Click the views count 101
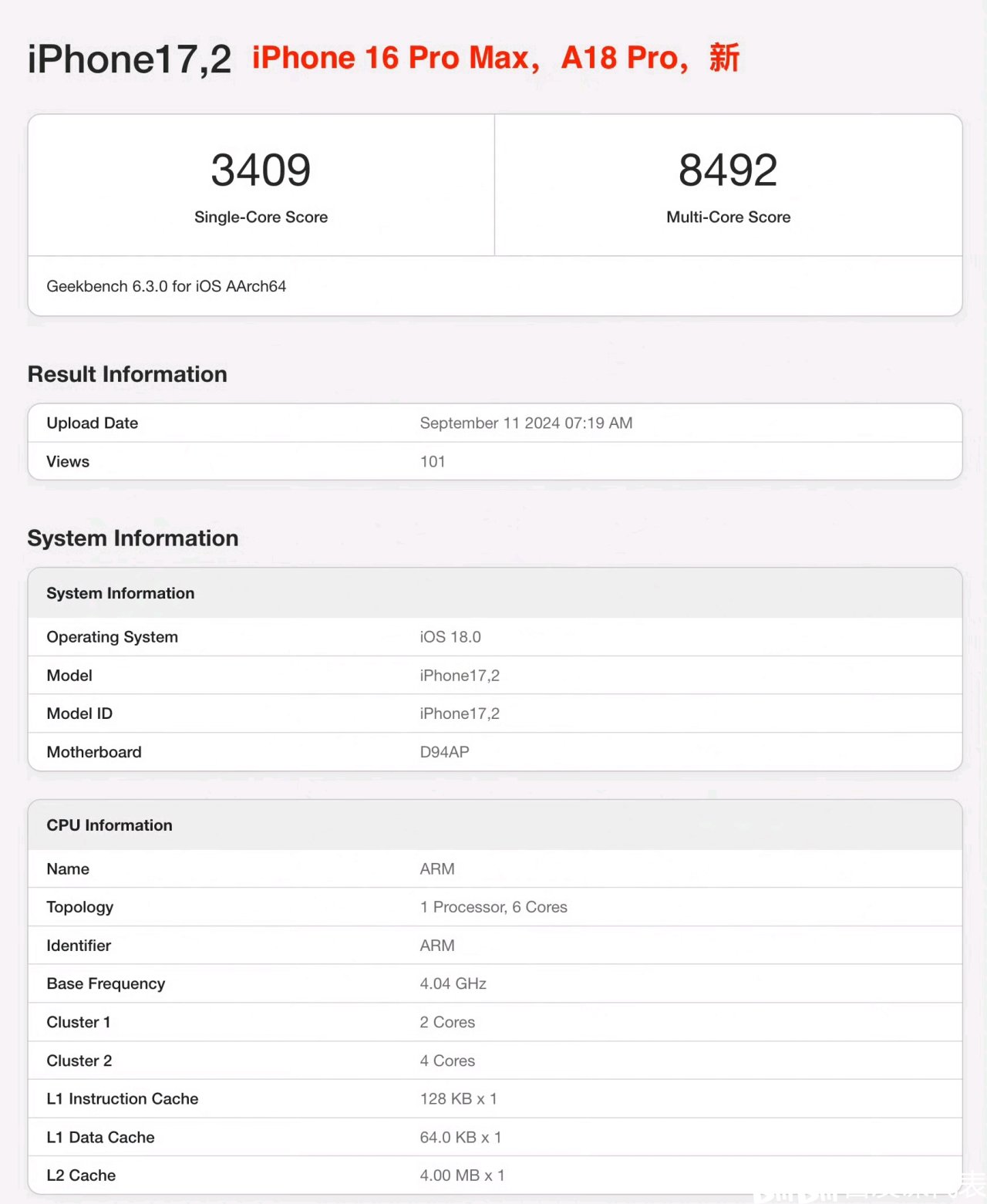Screen dimensions: 987x1204 click(x=433, y=461)
